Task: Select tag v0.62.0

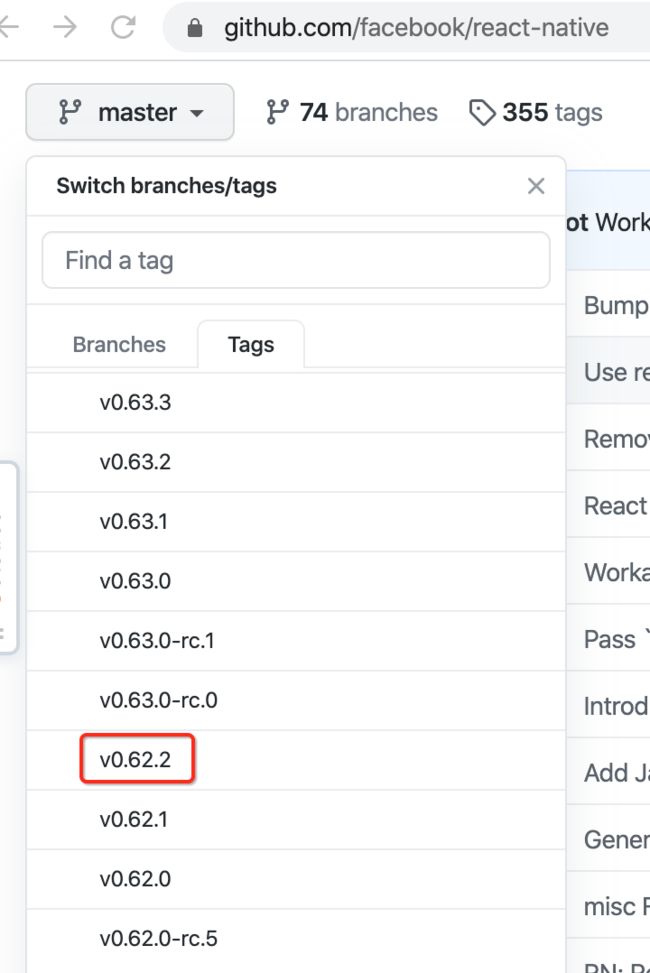Action: 296,879
